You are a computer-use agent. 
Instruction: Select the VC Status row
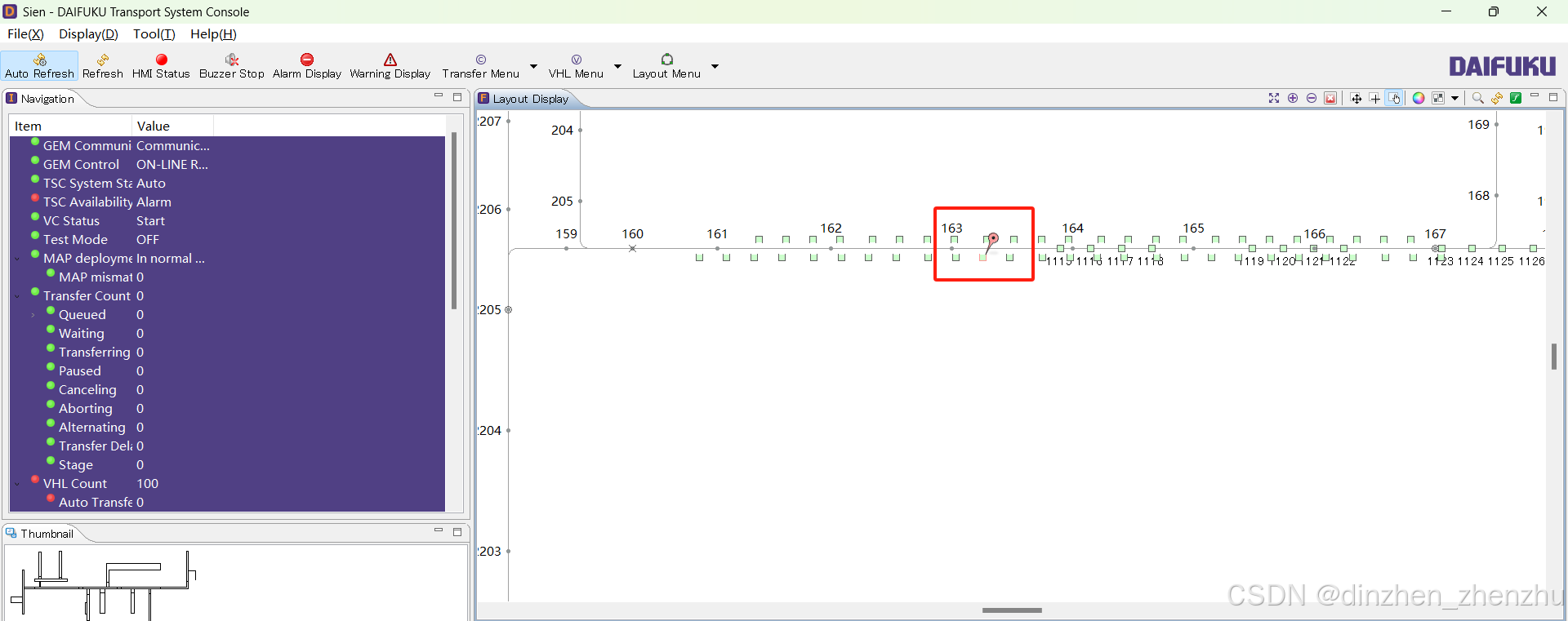tap(227, 221)
